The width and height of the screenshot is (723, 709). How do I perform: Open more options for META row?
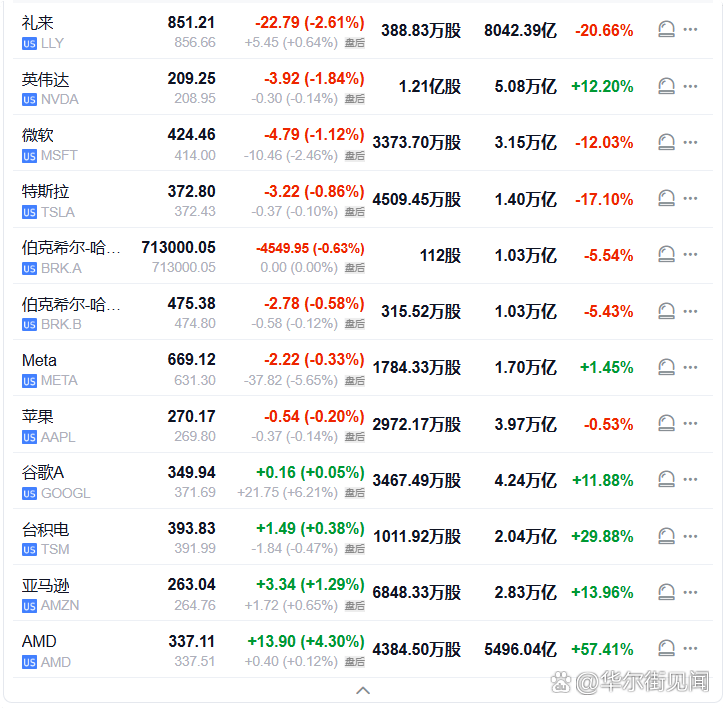(690, 367)
